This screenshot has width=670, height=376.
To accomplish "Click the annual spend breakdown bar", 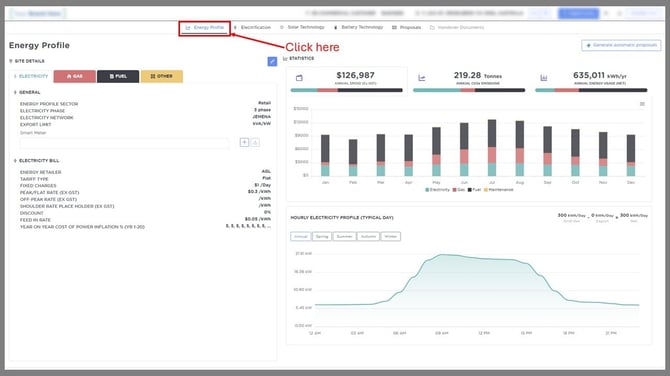I will (x=347, y=90).
